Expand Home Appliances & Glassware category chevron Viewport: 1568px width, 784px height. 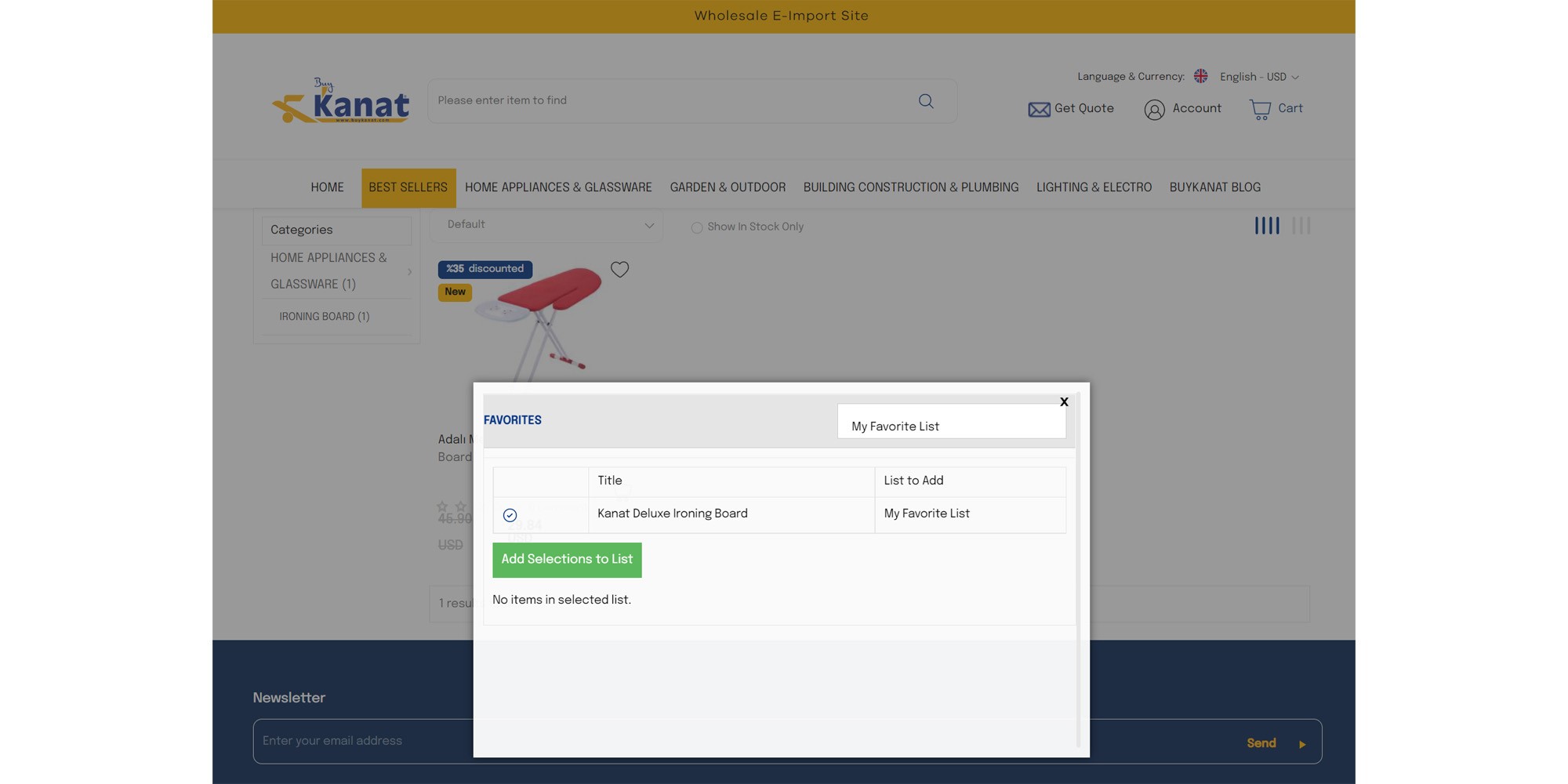click(x=409, y=272)
